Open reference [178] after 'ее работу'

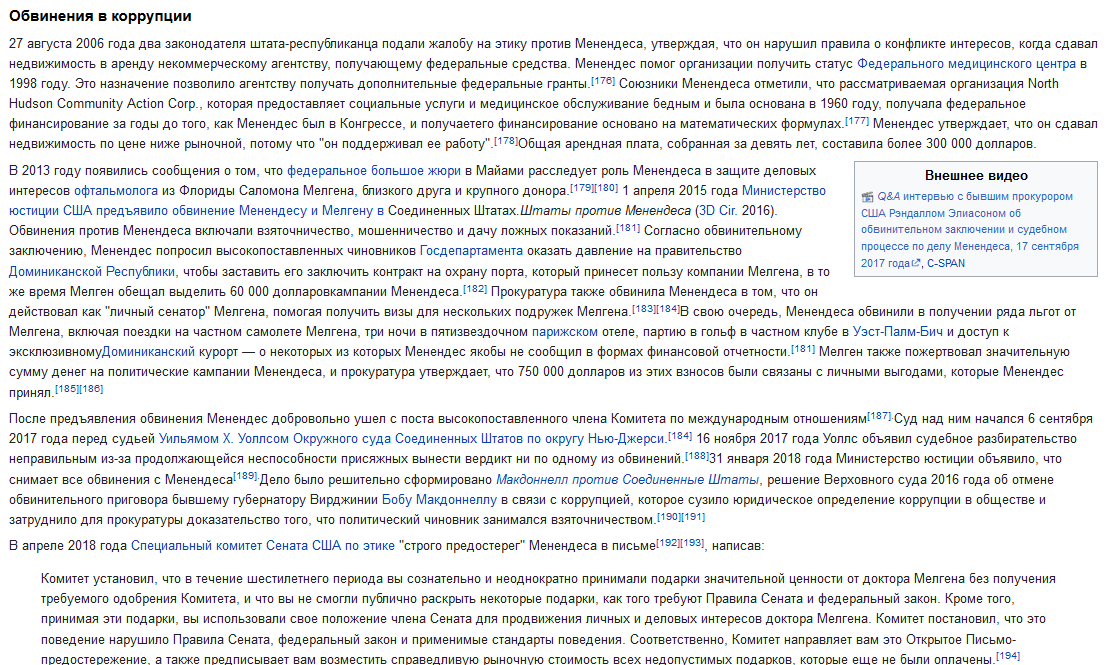pyautogui.click(x=505, y=140)
